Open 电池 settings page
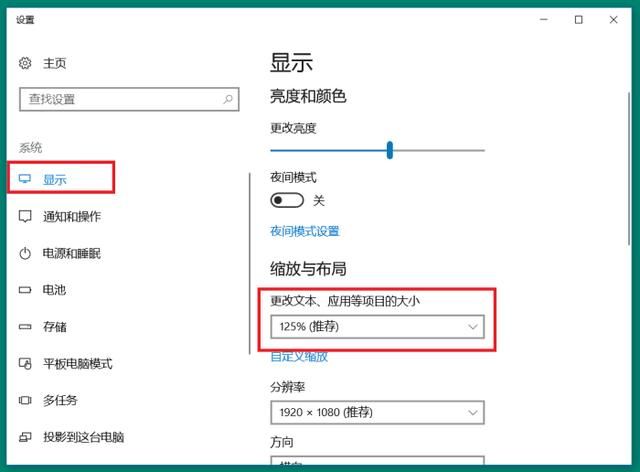The width and height of the screenshot is (640, 472). click(x=55, y=290)
